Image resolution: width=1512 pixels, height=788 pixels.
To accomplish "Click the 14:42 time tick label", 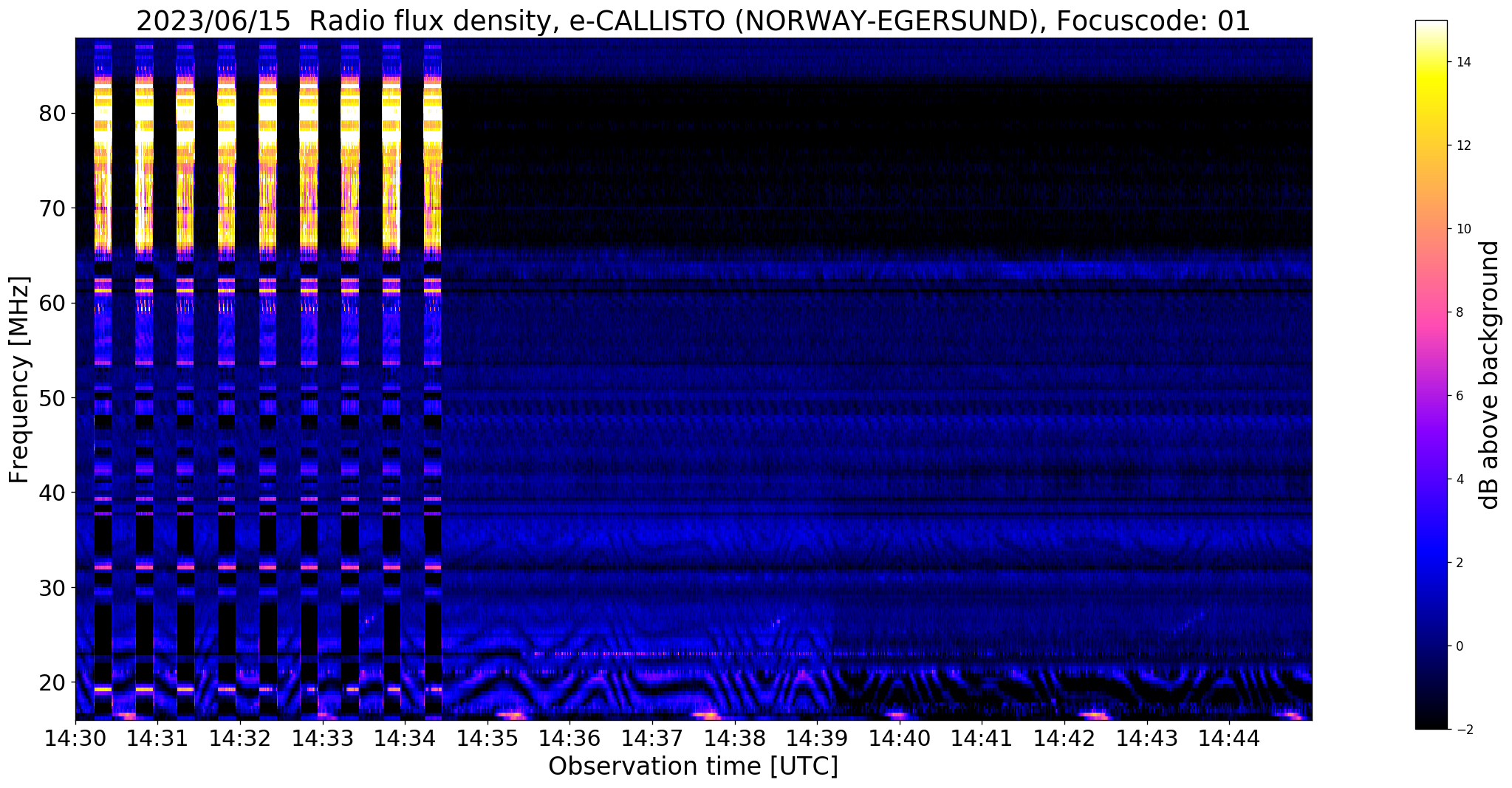I will pos(1064,739).
